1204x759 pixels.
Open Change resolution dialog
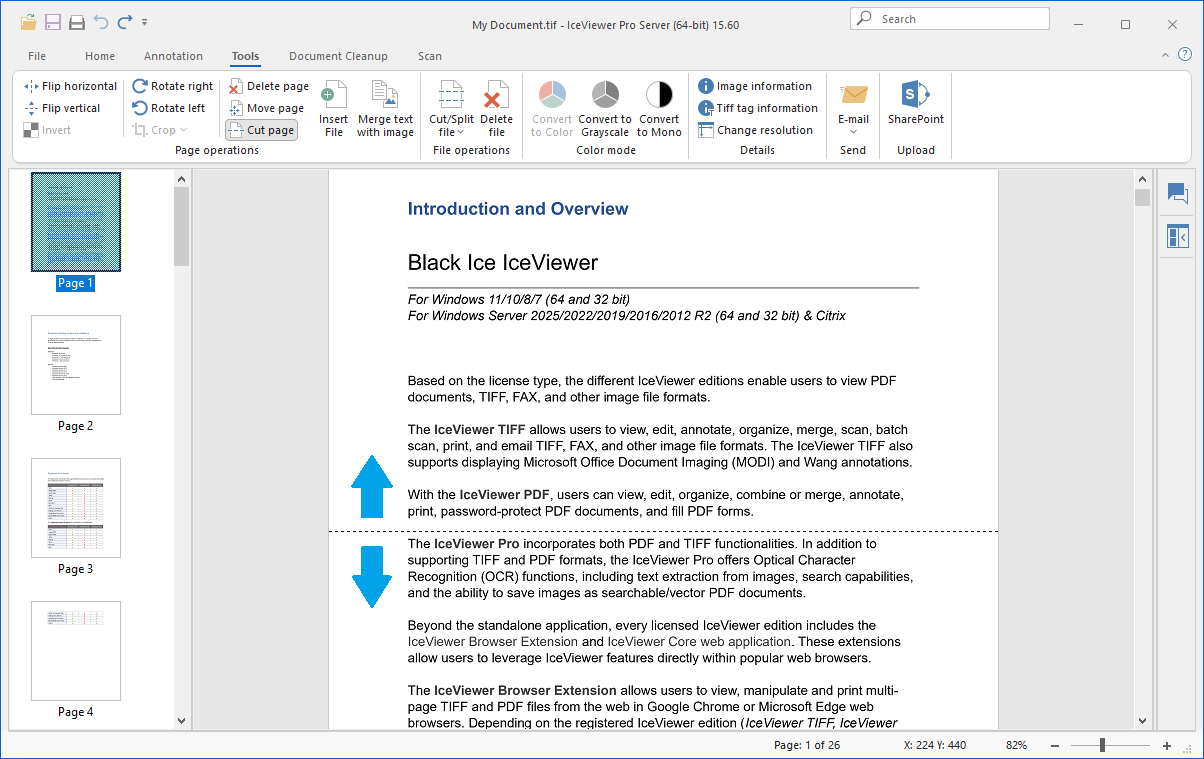point(755,130)
